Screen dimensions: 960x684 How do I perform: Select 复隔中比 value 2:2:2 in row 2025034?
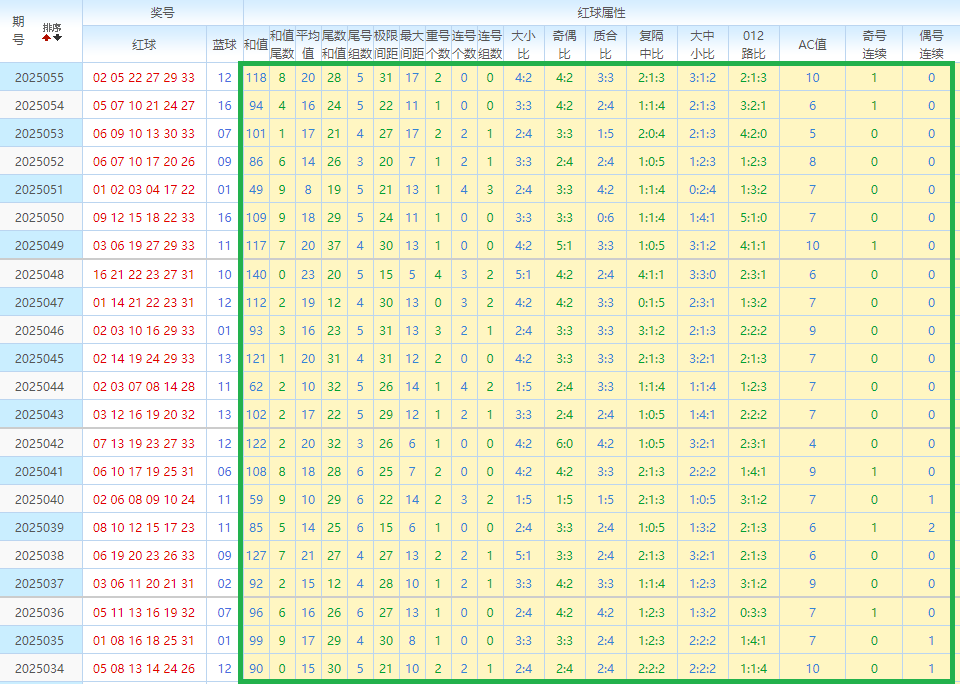pyautogui.click(x=651, y=669)
